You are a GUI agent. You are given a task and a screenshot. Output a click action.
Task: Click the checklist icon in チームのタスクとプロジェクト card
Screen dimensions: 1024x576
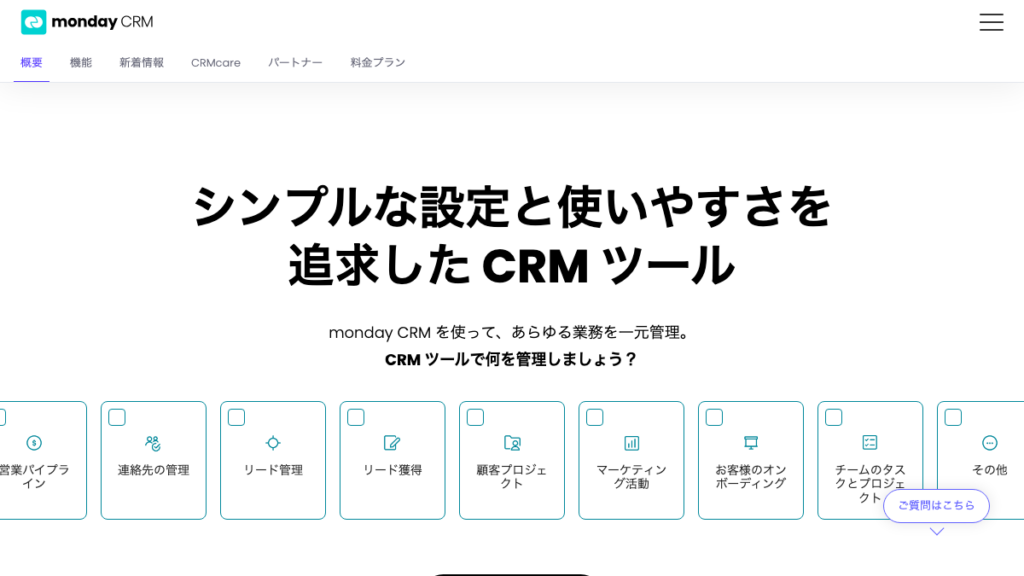[x=870, y=442]
